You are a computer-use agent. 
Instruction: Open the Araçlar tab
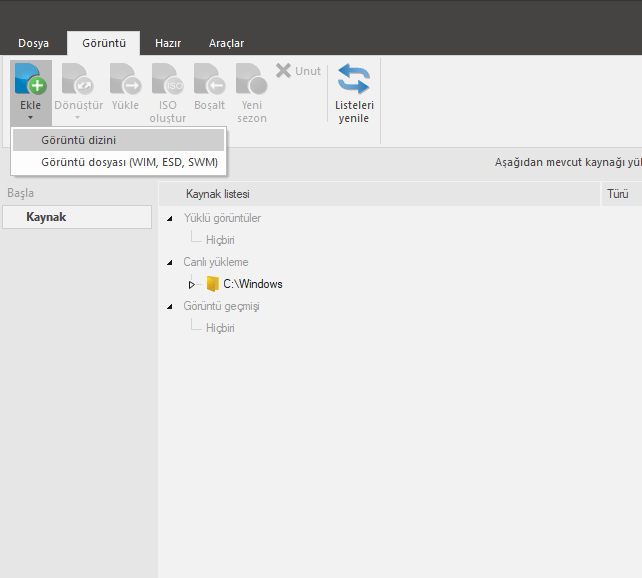pos(226,43)
